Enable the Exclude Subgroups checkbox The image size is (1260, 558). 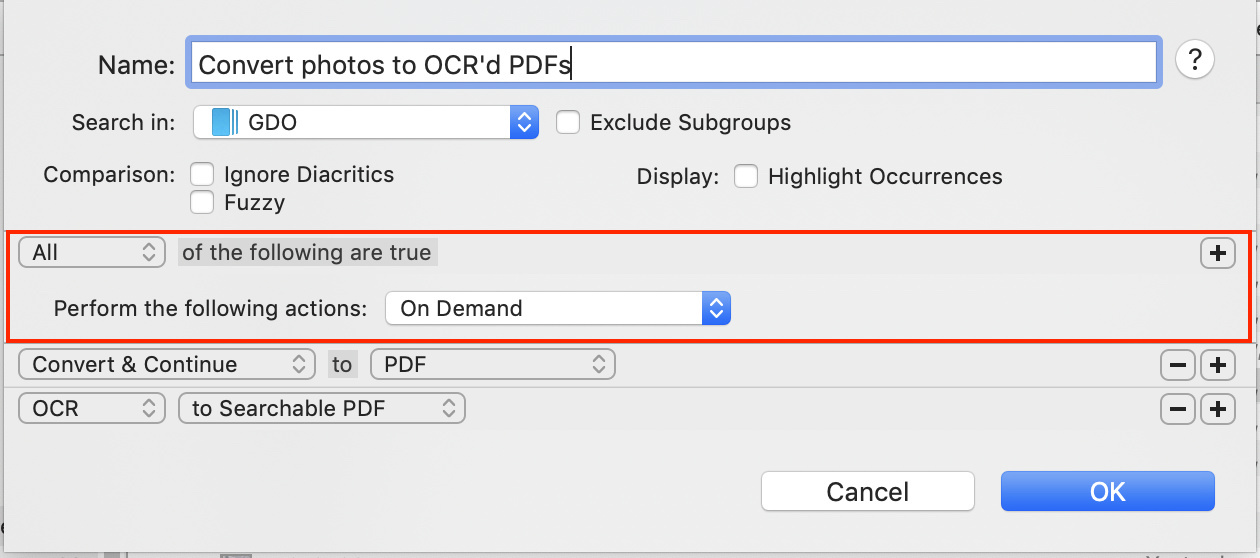pos(568,123)
